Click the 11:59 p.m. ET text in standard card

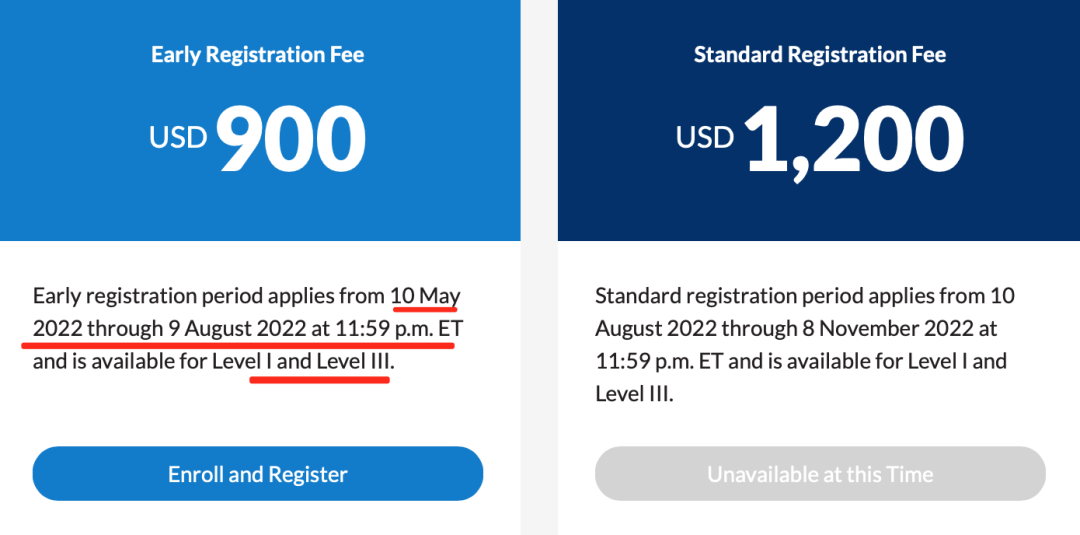pos(659,361)
